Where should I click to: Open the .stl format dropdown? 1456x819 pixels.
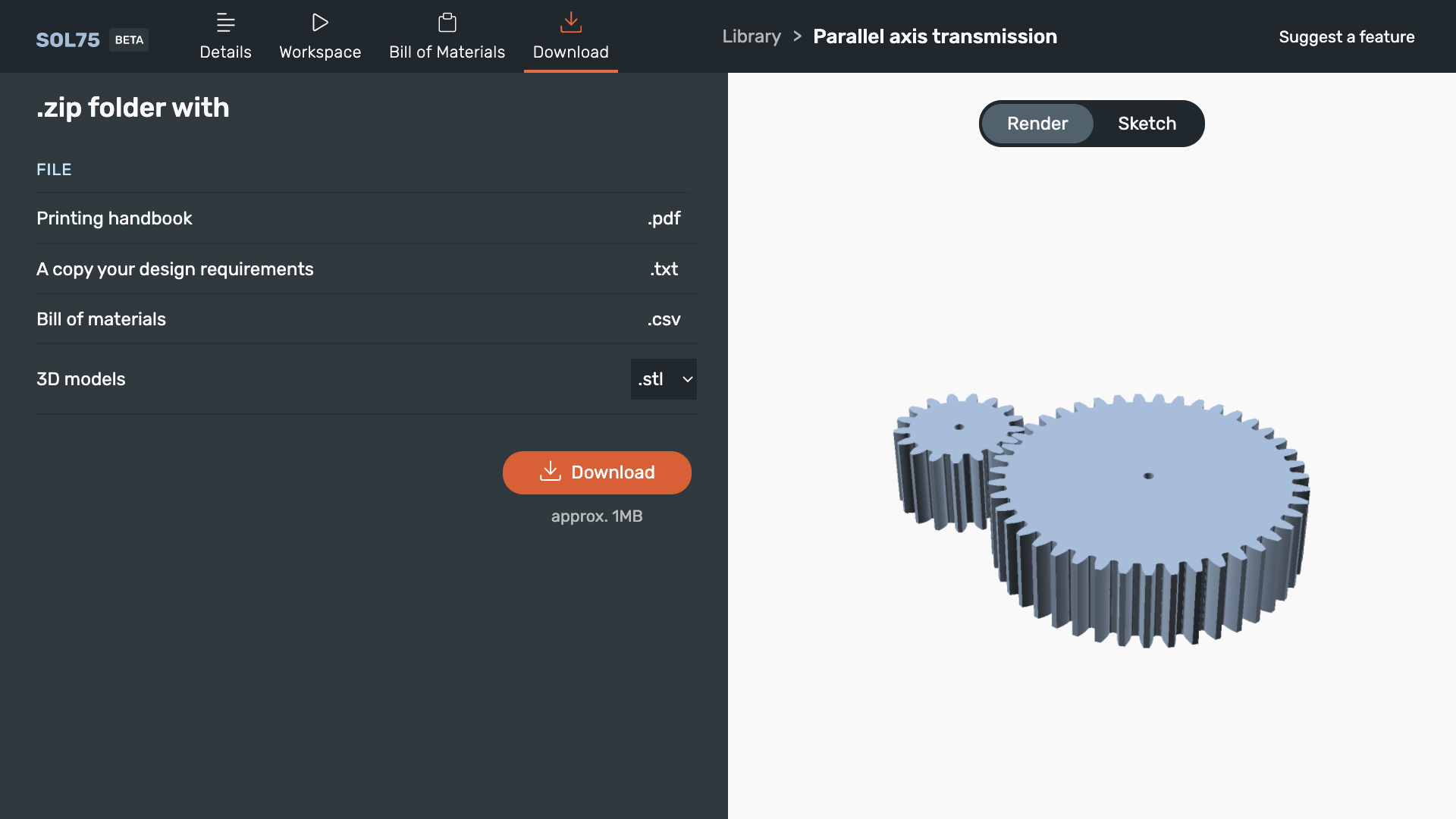point(664,379)
